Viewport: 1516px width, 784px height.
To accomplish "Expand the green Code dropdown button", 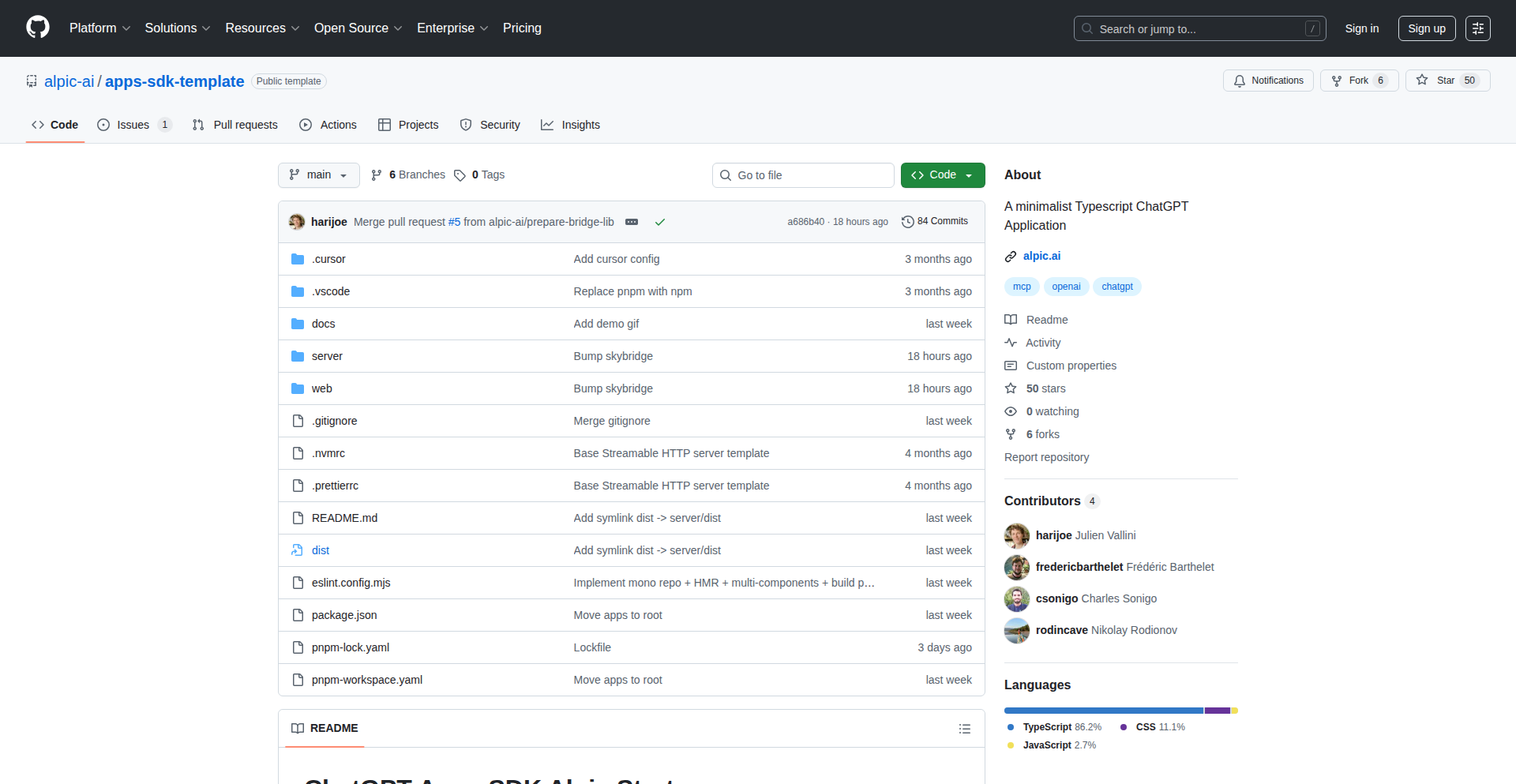I will (x=943, y=175).
